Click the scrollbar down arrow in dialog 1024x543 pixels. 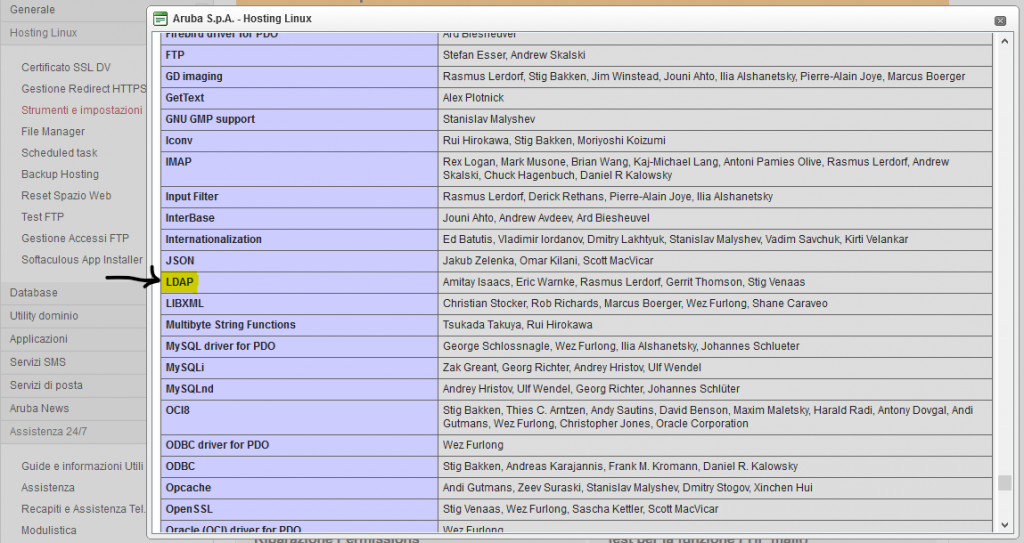[x=1004, y=525]
